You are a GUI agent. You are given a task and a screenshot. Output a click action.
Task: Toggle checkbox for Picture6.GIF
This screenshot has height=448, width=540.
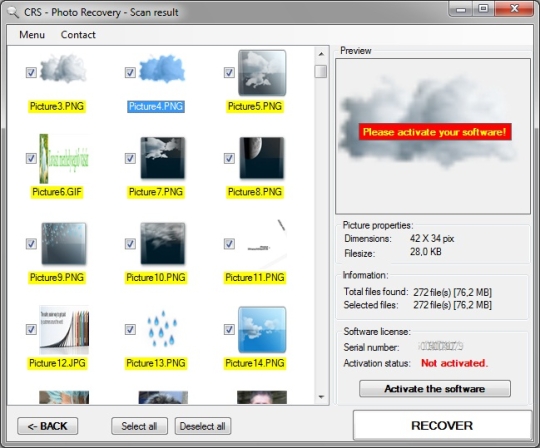[x=31, y=158]
